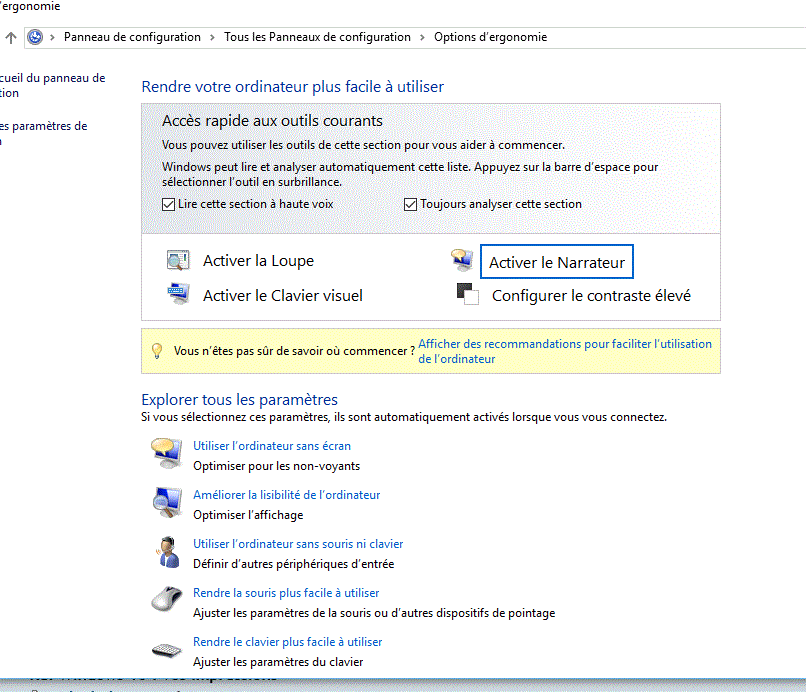Viewport: 806px width, 692px height.
Task: Click person icon beside "sans souris ni clavier"
Action: coord(168,552)
